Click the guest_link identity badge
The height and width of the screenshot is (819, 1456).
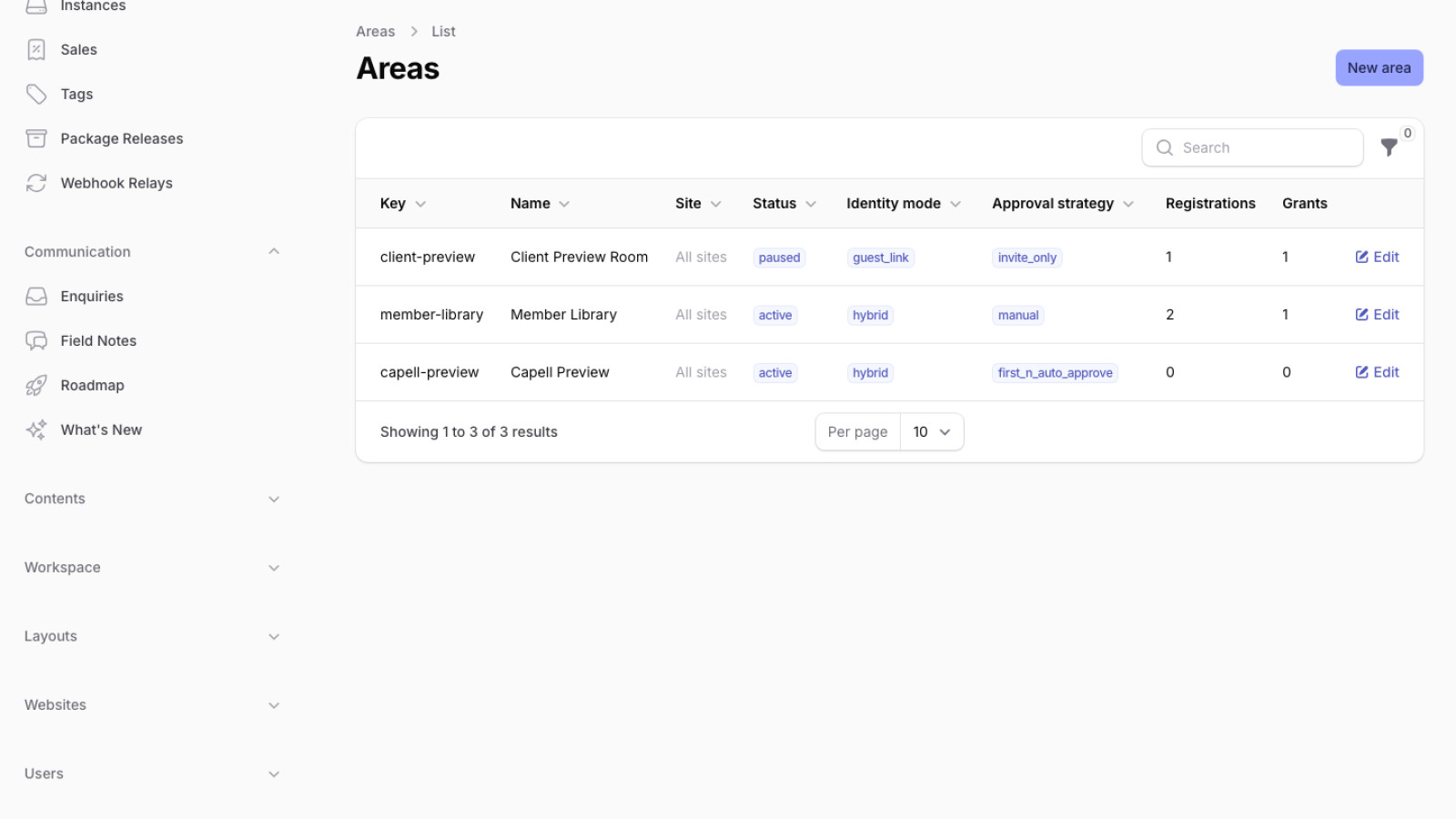pyautogui.click(x=881, y=258)
